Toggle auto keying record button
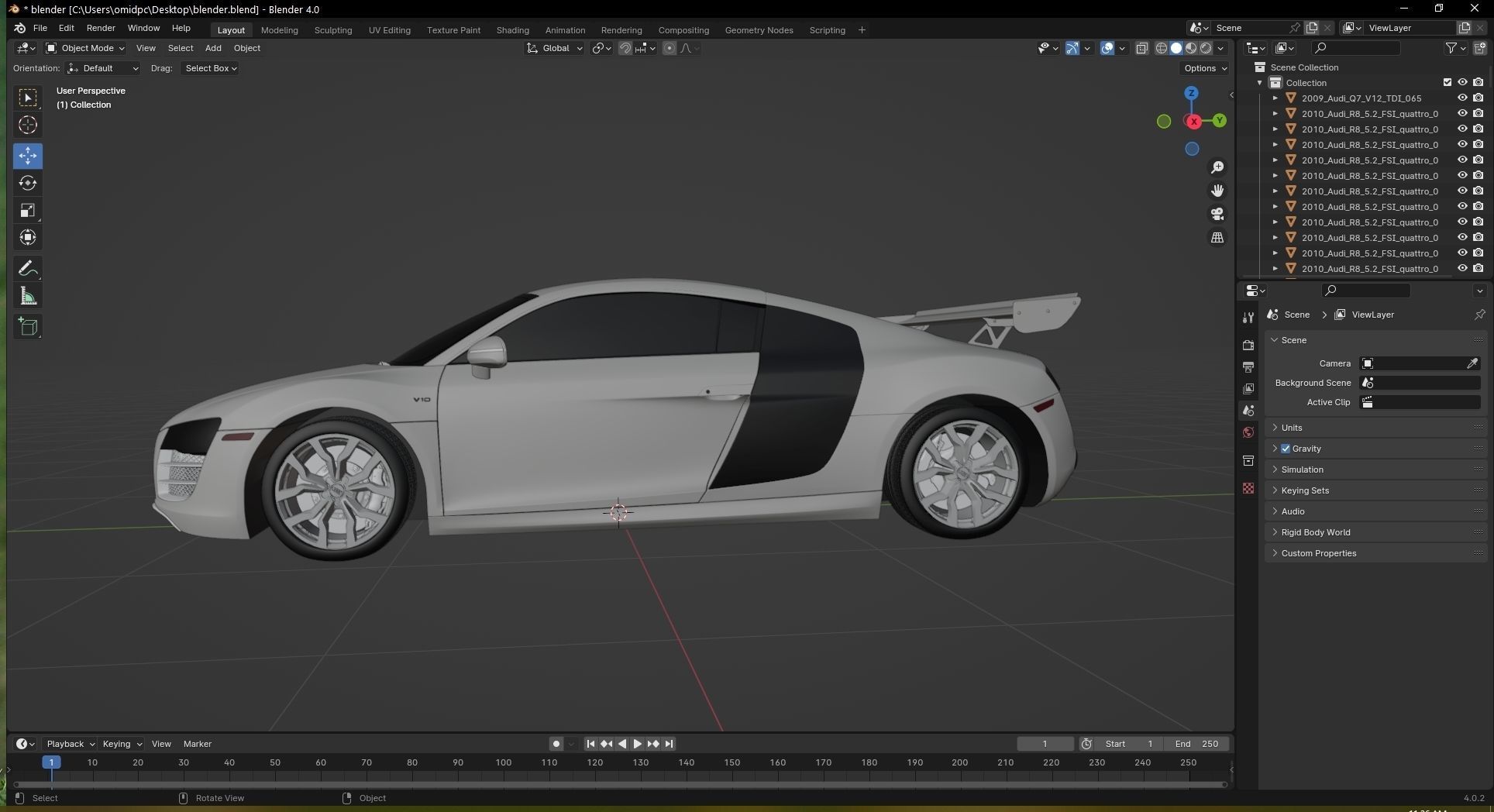Viewport: 1494px width, 812px height. click(556, 744)
